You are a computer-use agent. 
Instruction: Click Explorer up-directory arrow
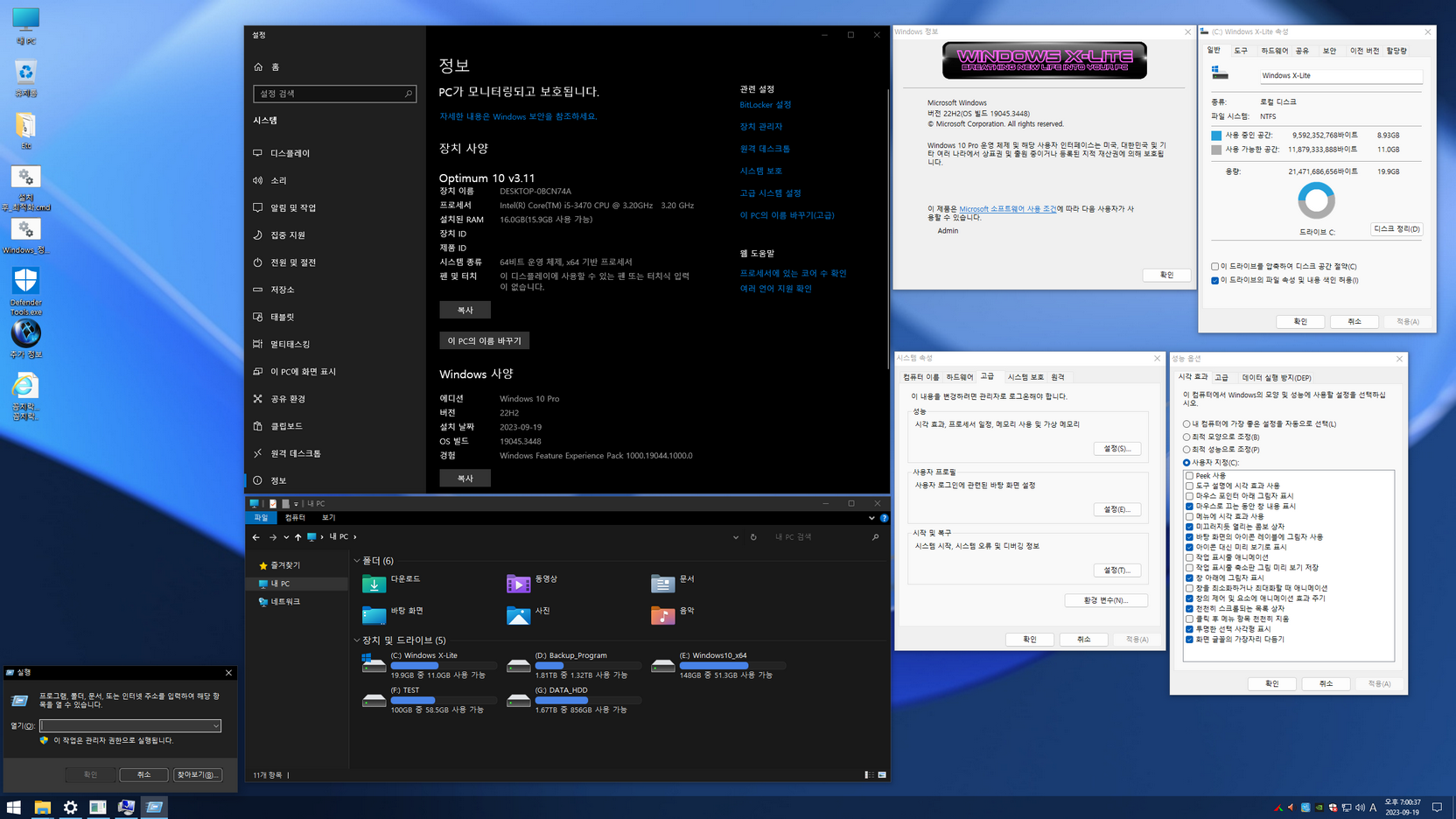297,537
